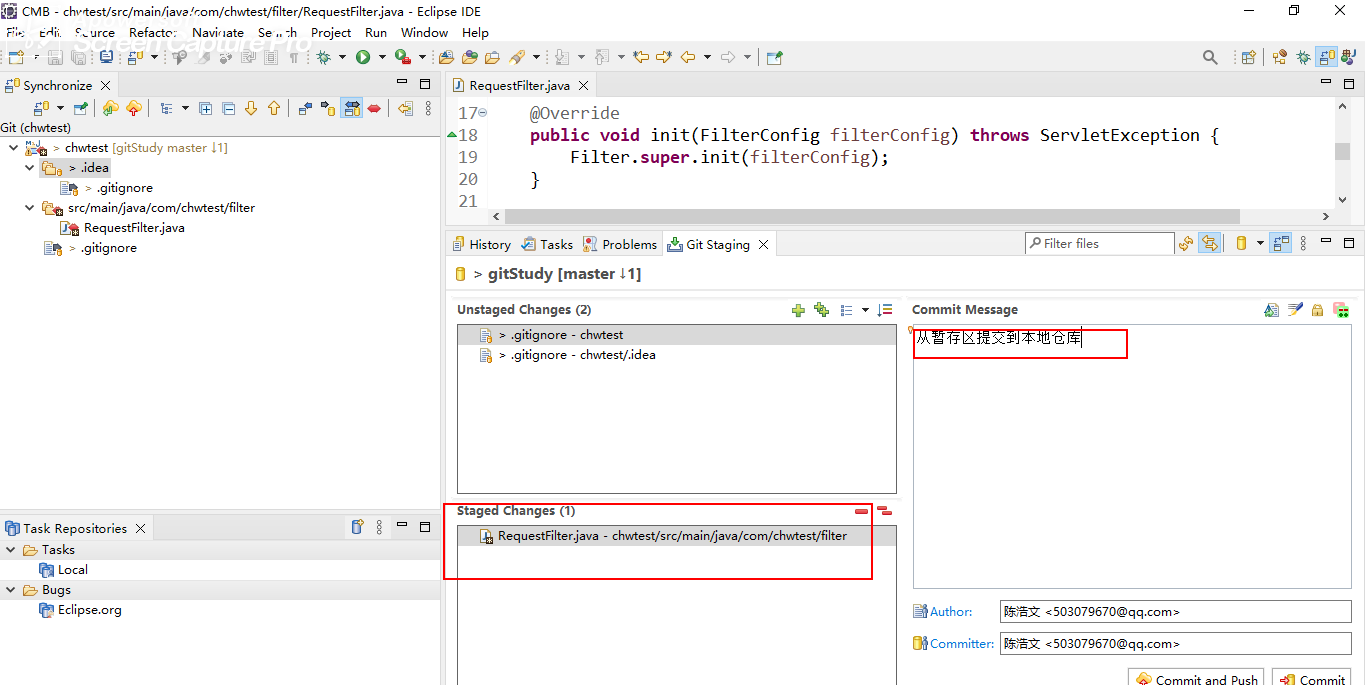Select RequestFilter.java in Synchronize tree

(133, 228)
